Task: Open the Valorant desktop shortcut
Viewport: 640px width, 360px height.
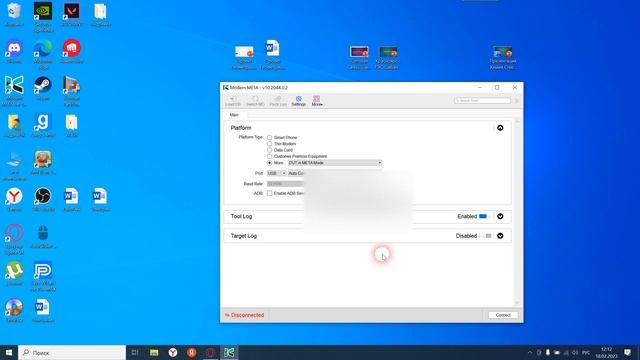Action: (72, 15)
